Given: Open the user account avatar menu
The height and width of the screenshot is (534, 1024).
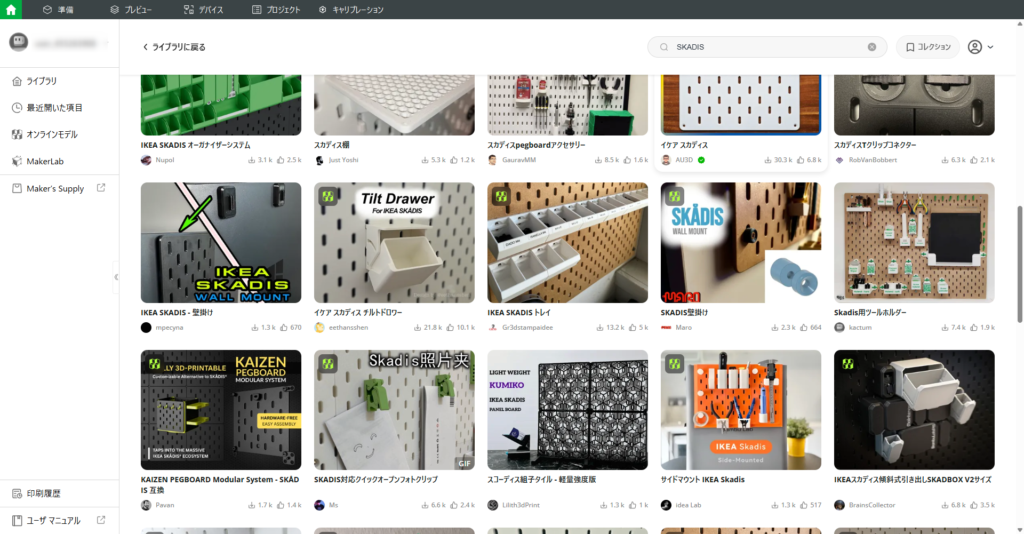Looking at the screenshot, I should pos(975,47).
